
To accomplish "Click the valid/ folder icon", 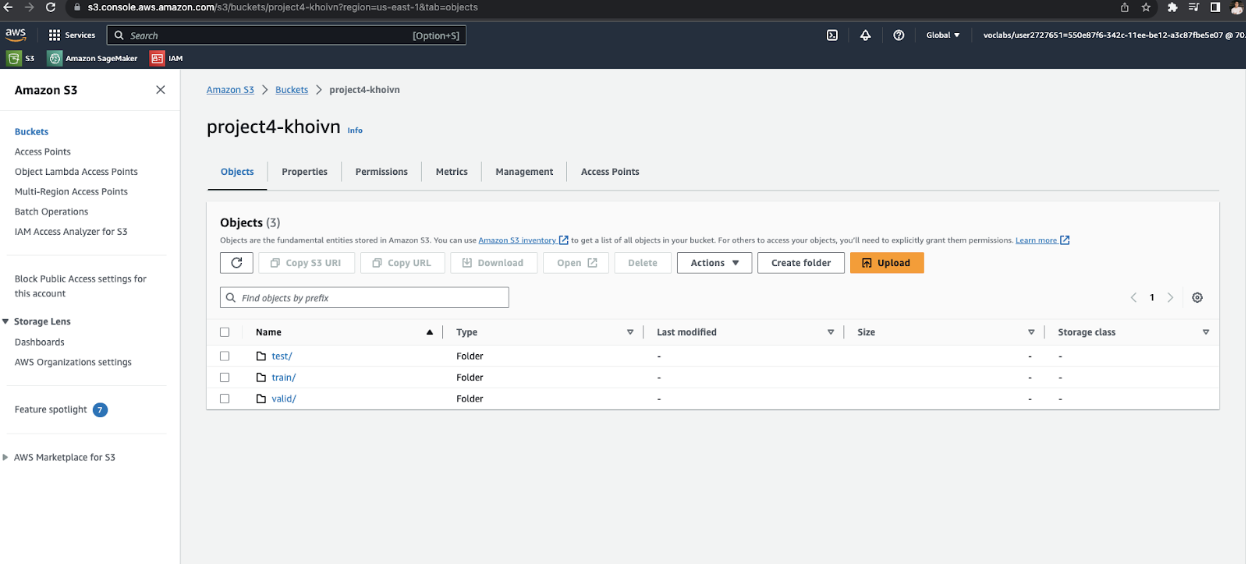I will click(x=261, y=398).
